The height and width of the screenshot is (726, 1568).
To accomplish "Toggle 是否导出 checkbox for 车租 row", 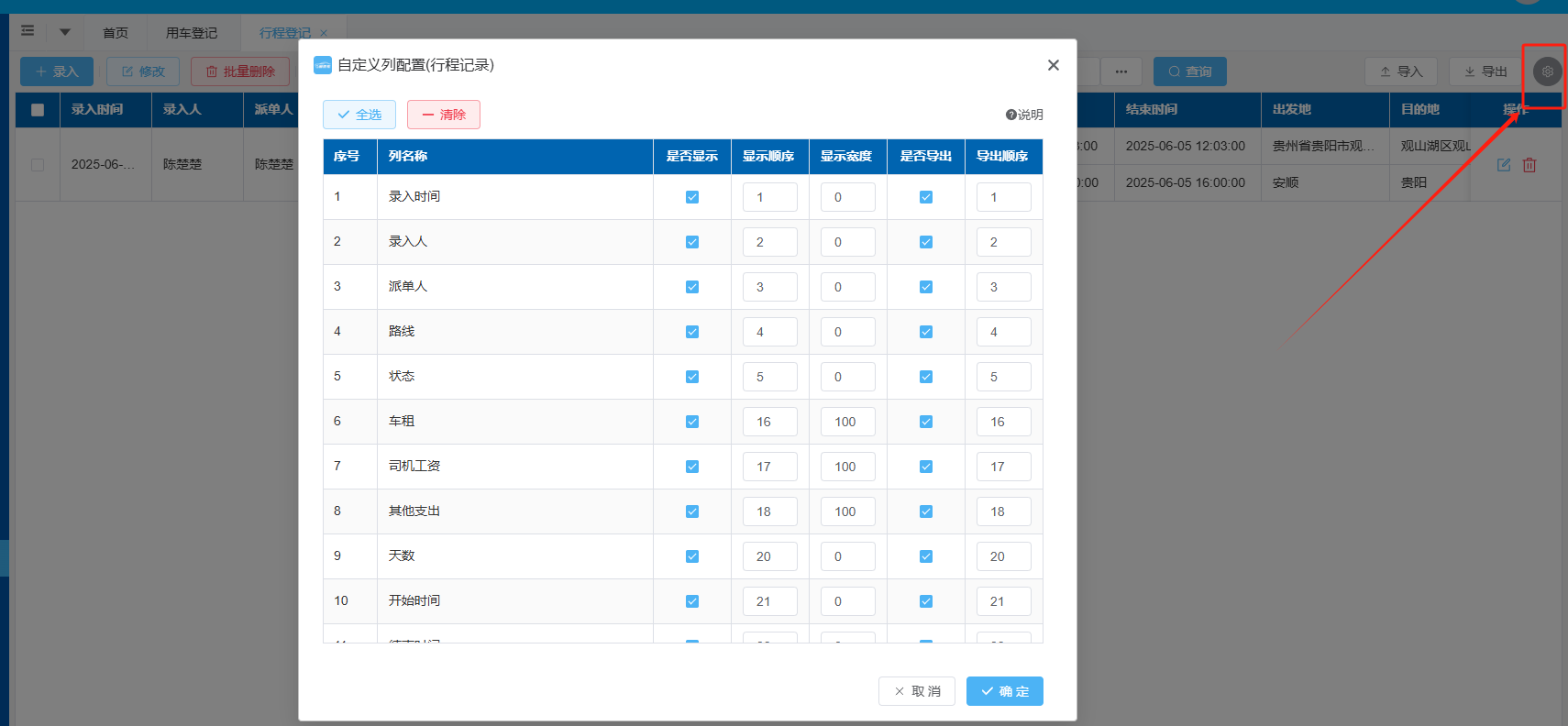I will (x=926, y=422).
